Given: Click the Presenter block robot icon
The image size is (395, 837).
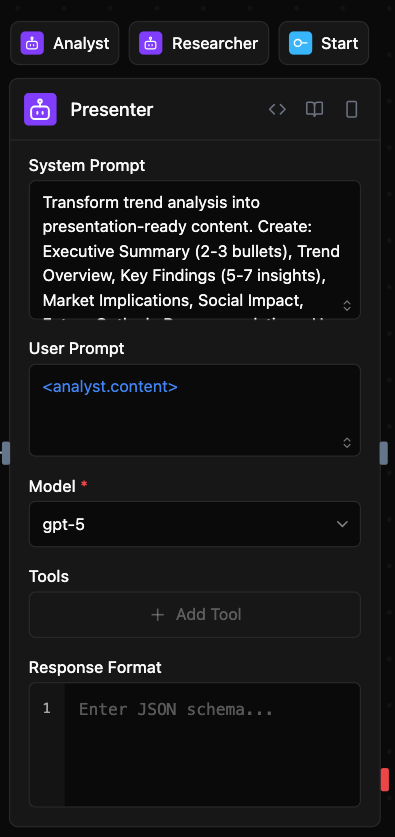Looking at the screenshot, I should 40,109.
